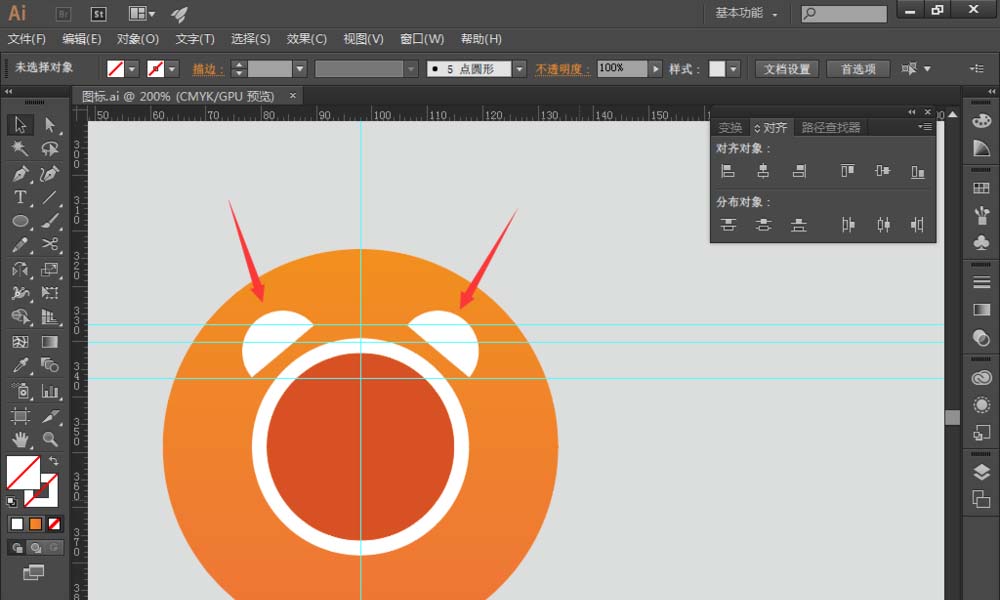
Task: Collapse the left toolbox with double arrows
Action: click(x=8, y=92)
